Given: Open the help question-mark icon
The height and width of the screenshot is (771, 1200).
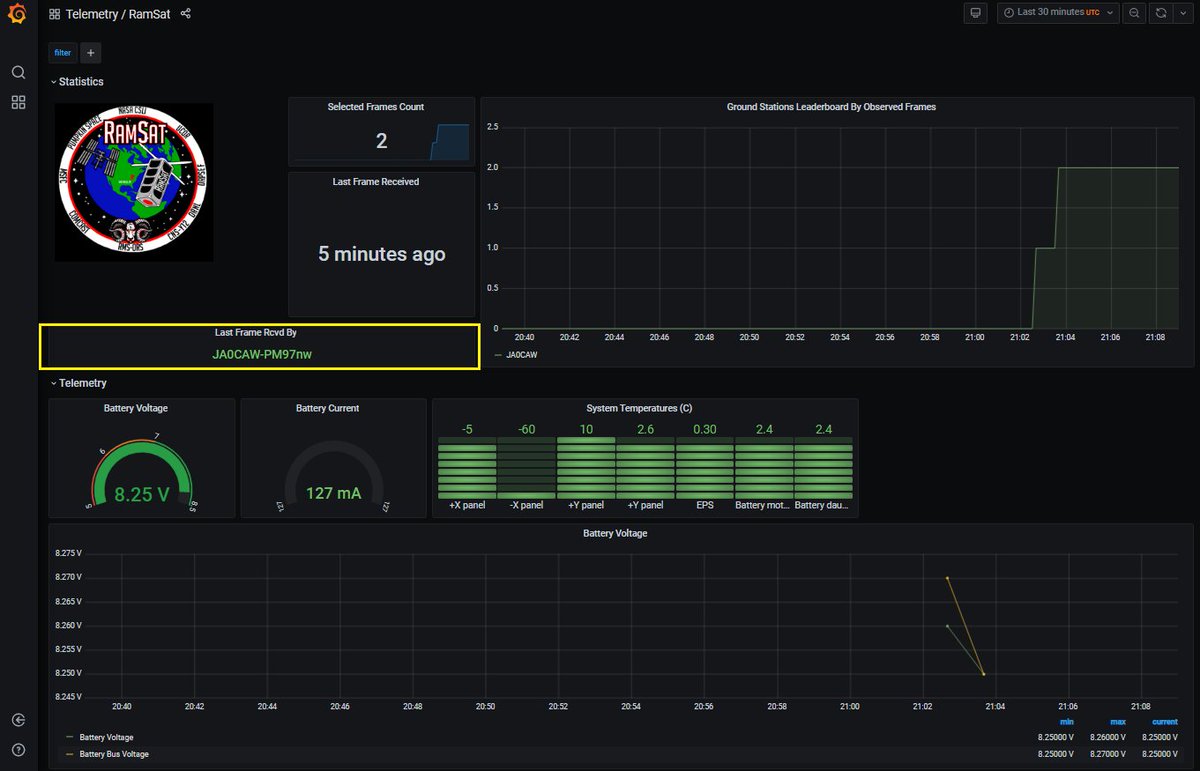Looking at the screenshot, I should 18,750.
